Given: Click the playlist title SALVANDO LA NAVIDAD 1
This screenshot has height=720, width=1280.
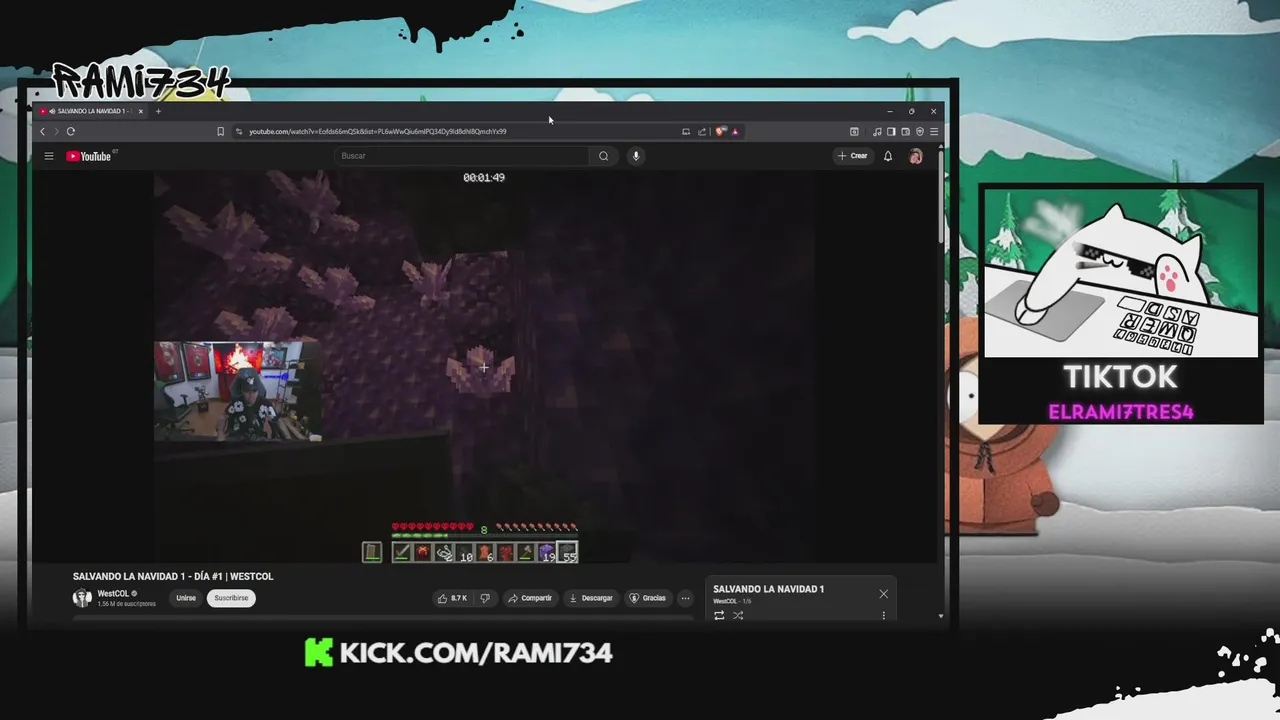Looking at the screenshot, I should tap(768, 589).
